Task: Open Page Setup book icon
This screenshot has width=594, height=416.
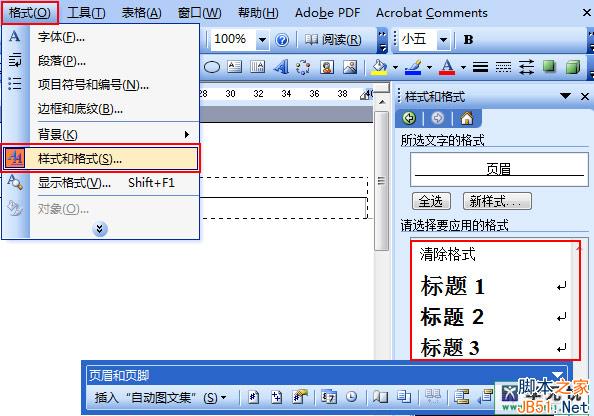Action: click(x=380, y=397)
